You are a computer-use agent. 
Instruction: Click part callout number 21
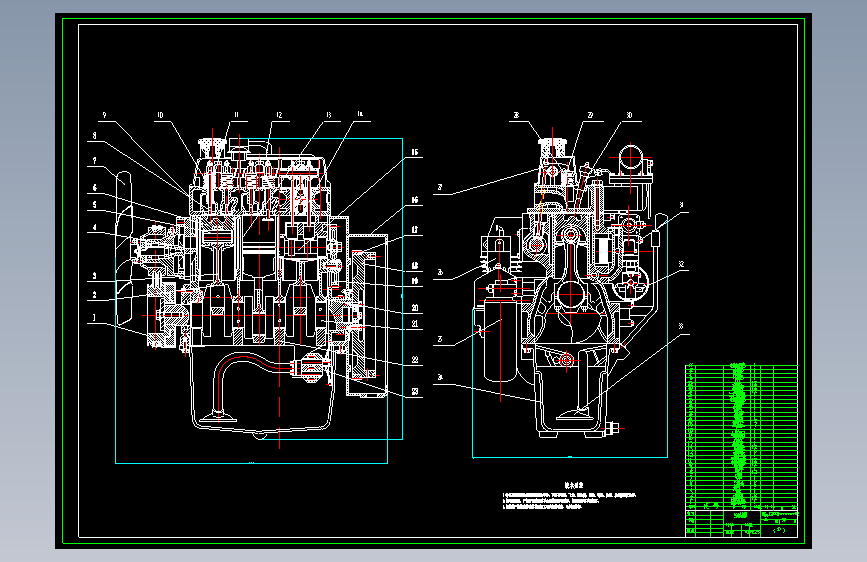[415, 324]
